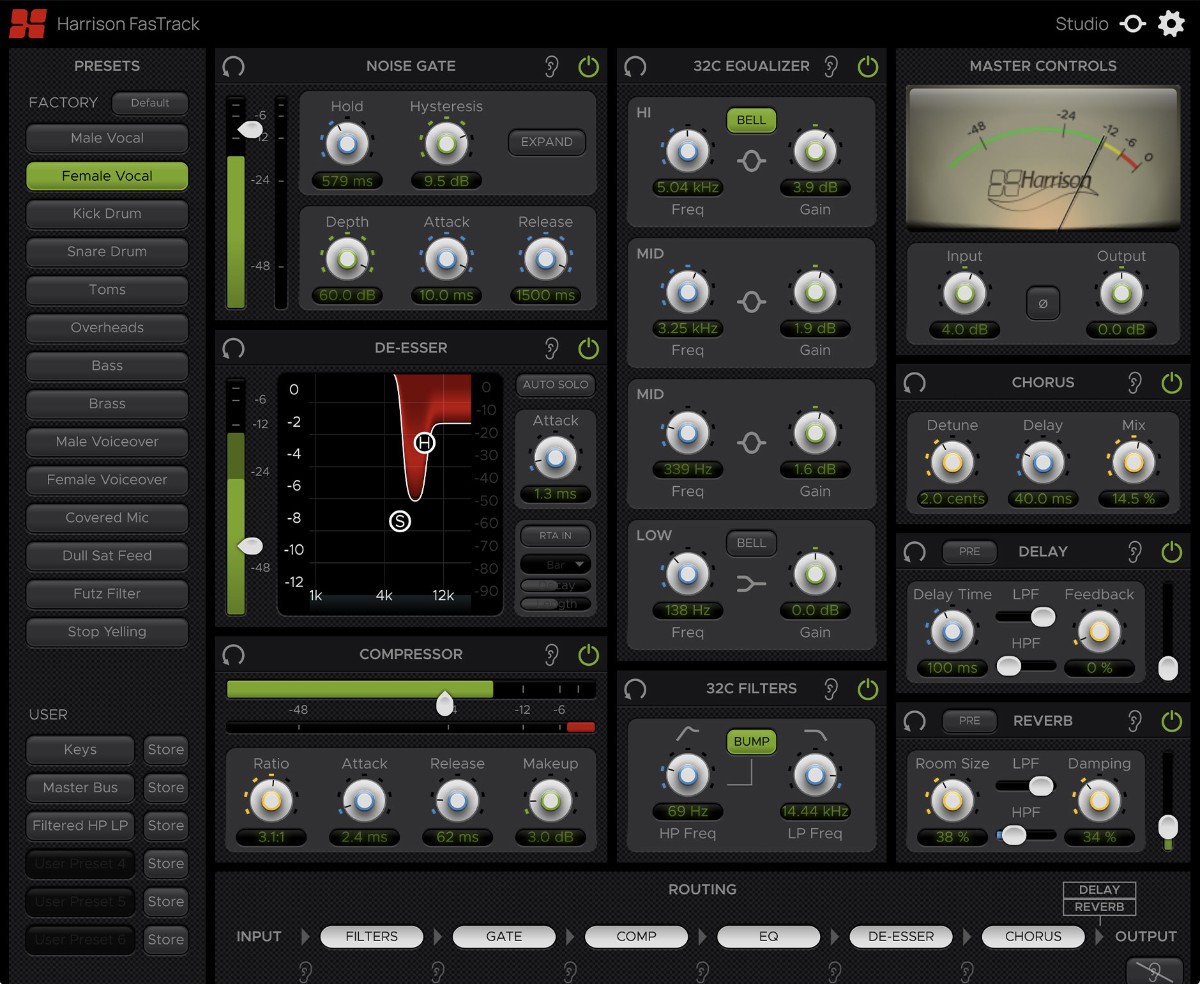
Task: Click the Studio view mode icon
Action: coord(1132,24)
